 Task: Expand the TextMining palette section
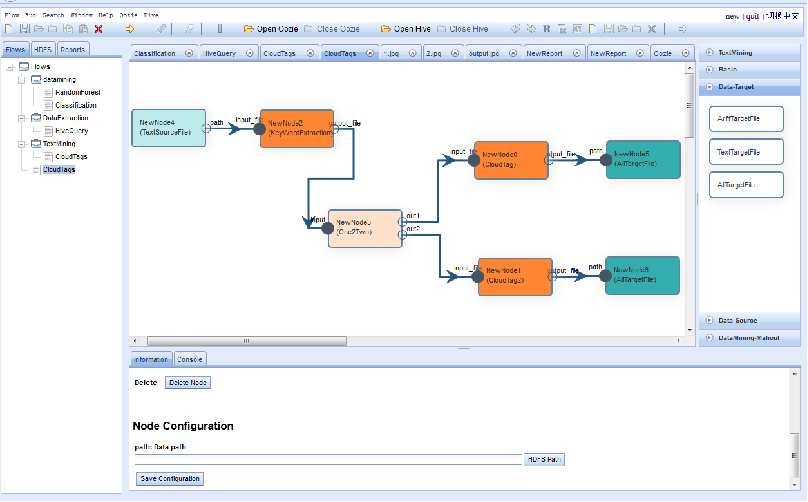(x=710, y=53)
